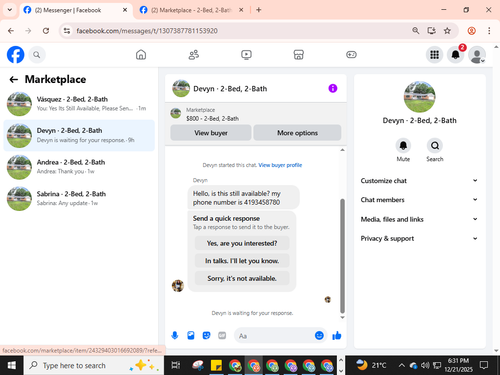500x375 pixels.
Task: Click the taskbar Type here to search box
Action: (94, 366)
